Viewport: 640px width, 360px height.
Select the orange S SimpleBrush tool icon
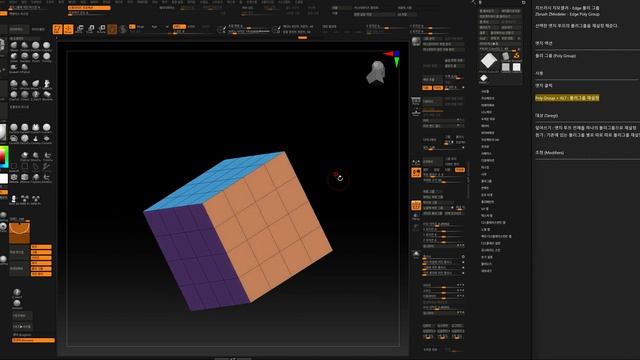point(516,56)
